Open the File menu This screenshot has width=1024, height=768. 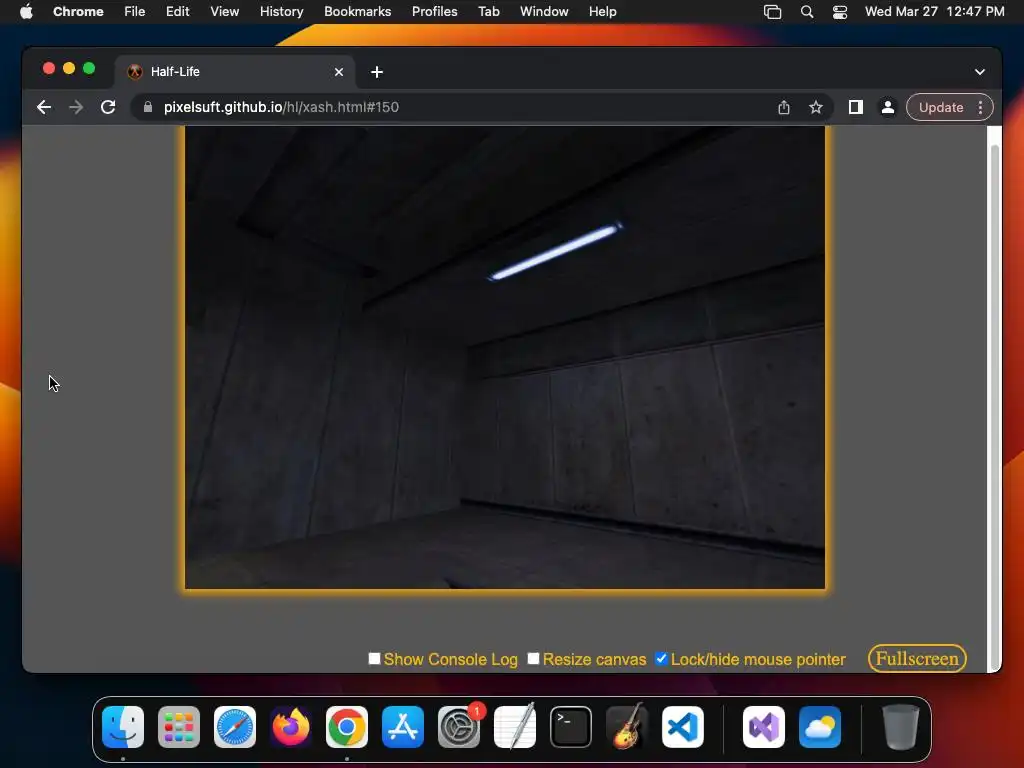[135, 11]
